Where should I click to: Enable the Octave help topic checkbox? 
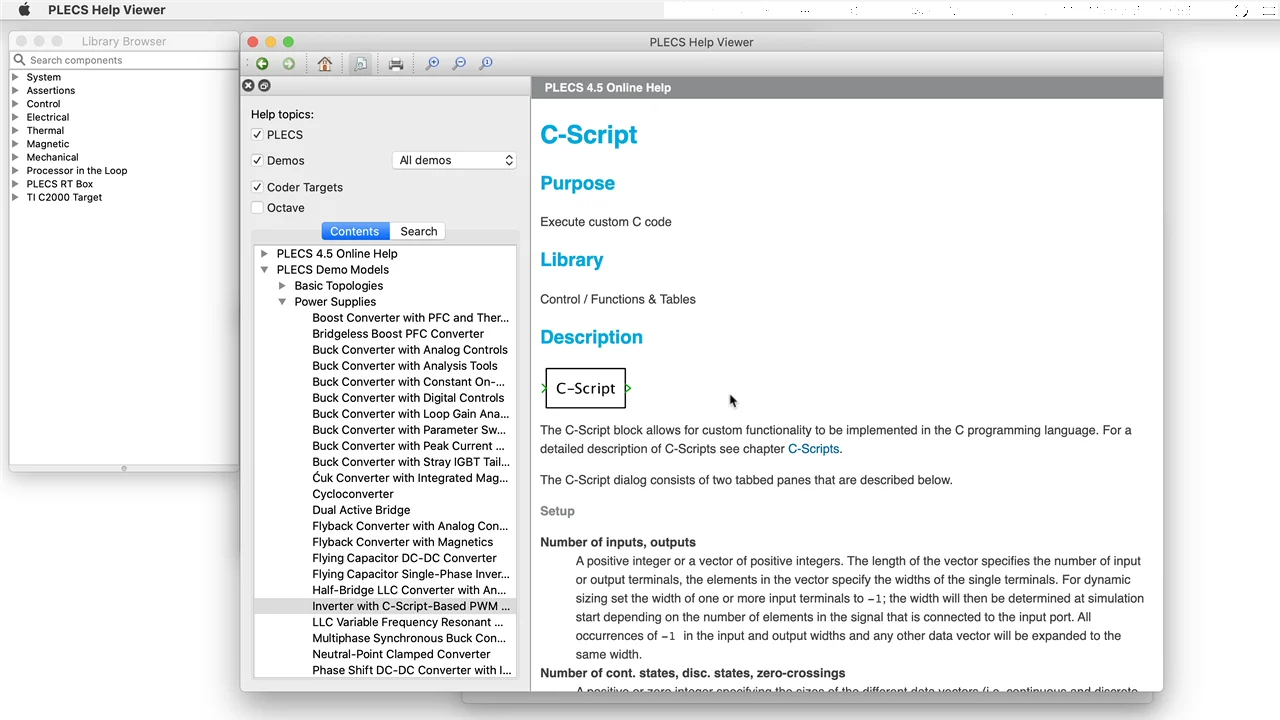click(257, 208)
